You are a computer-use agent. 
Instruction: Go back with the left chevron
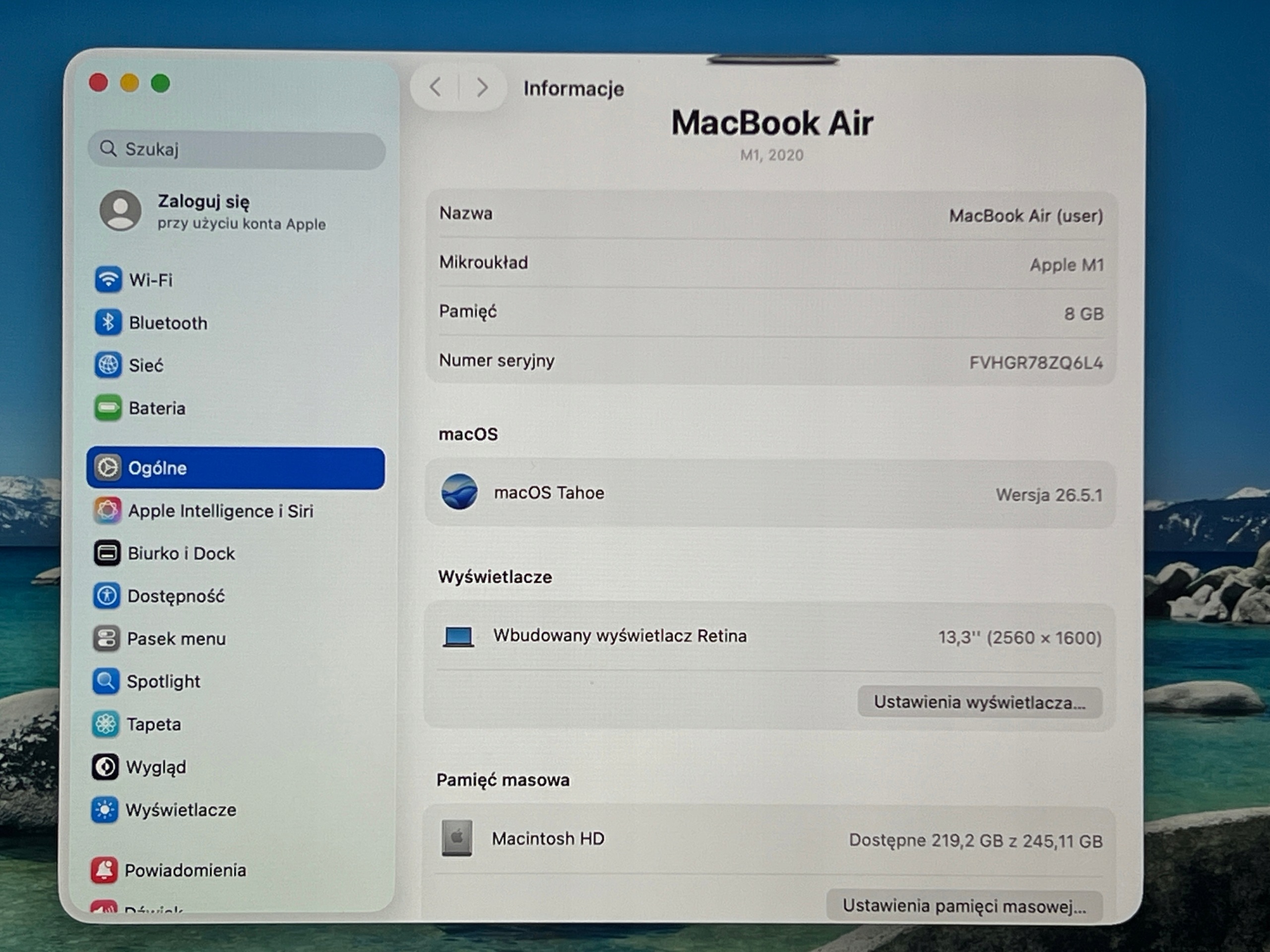point(436,87)
